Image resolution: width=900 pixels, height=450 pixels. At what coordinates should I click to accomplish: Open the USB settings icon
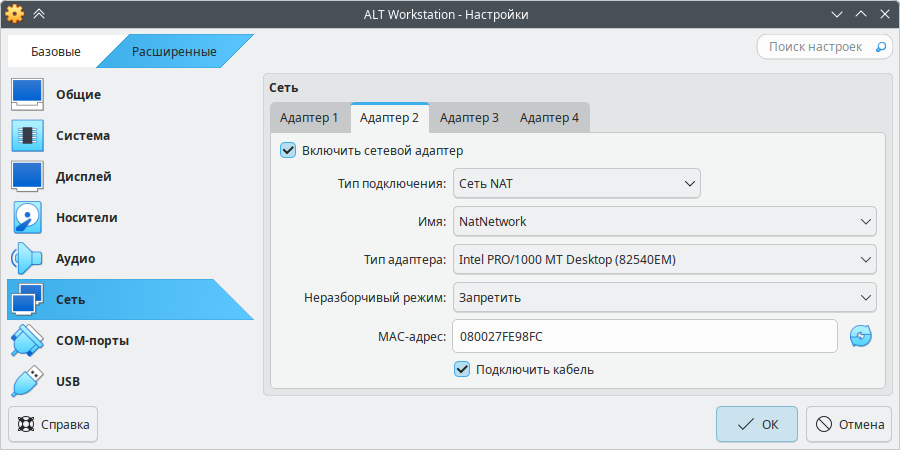click(27, 381)
